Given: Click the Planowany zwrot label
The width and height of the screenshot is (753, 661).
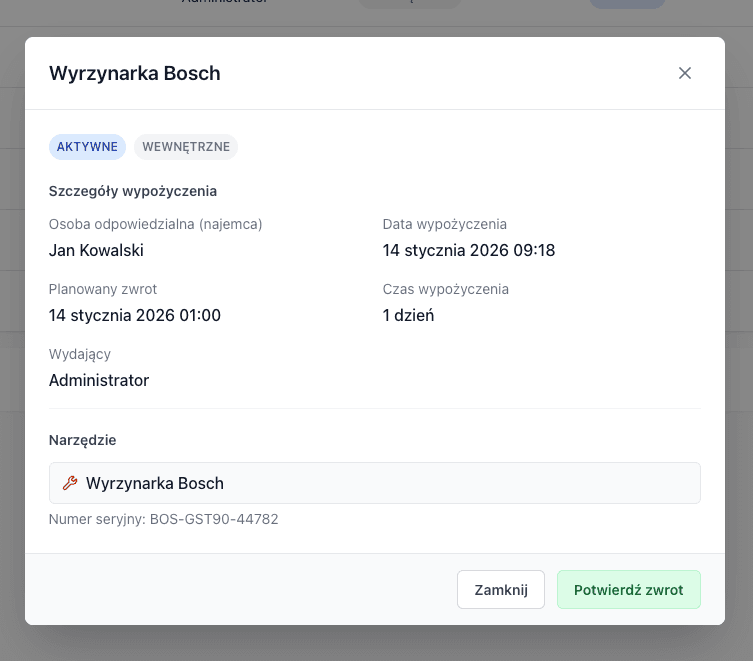Looking at the screenshot, I should (x=103, y=289).
